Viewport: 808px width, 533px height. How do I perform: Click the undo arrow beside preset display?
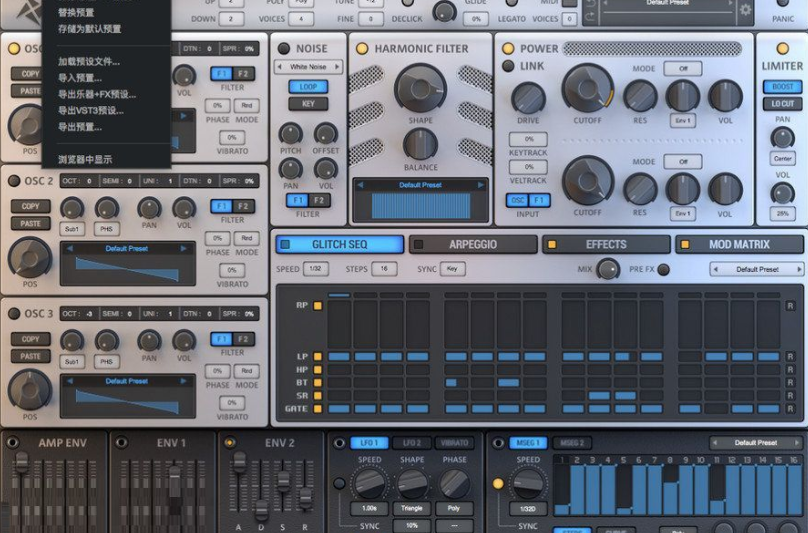point(589,4)
